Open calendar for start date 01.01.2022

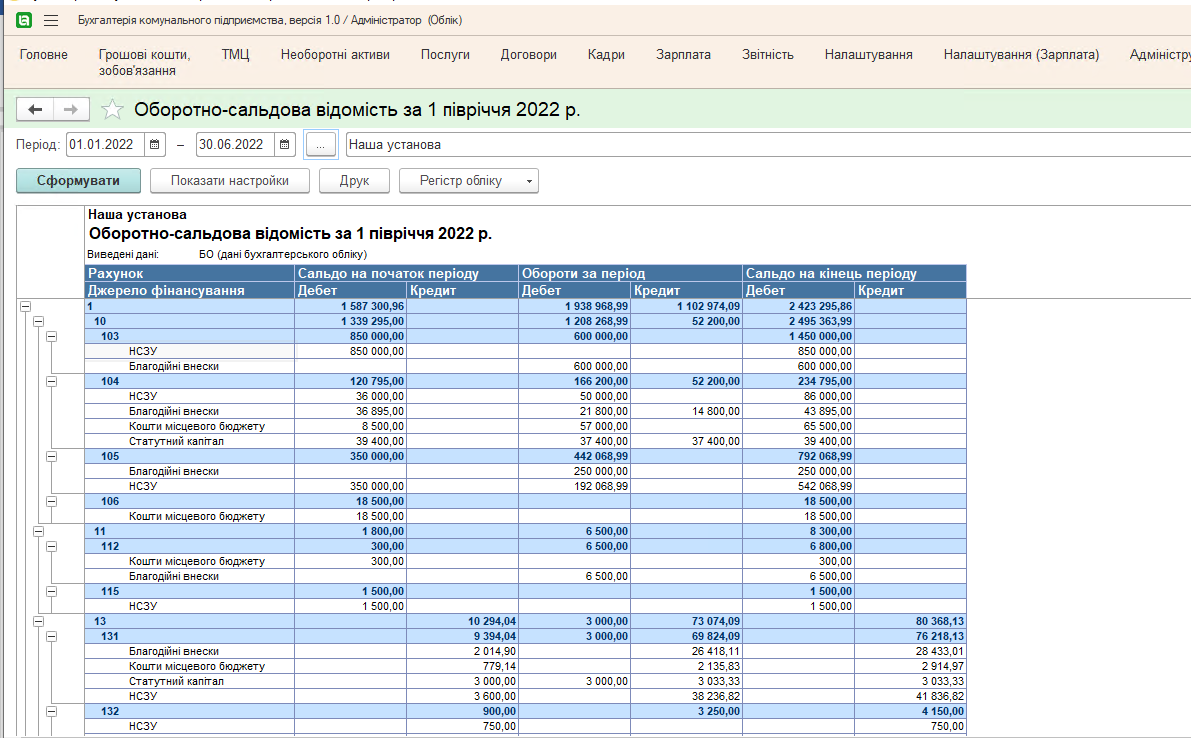(x=155, y=145)
